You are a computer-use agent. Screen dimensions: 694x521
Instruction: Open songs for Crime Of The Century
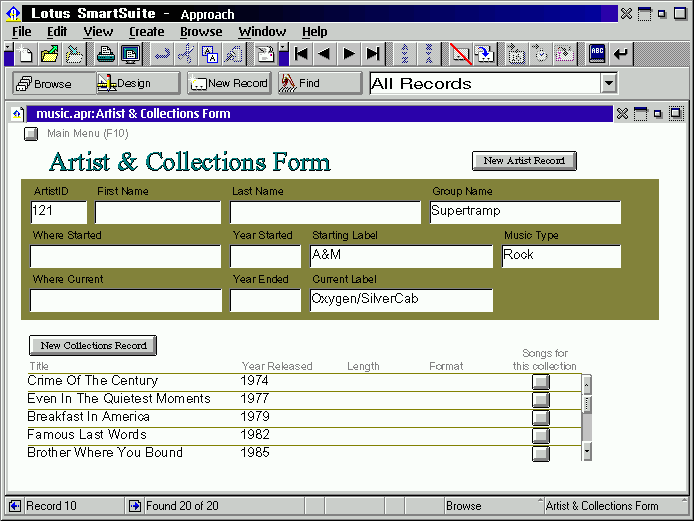pyautogui.click(x=541, y=382)
